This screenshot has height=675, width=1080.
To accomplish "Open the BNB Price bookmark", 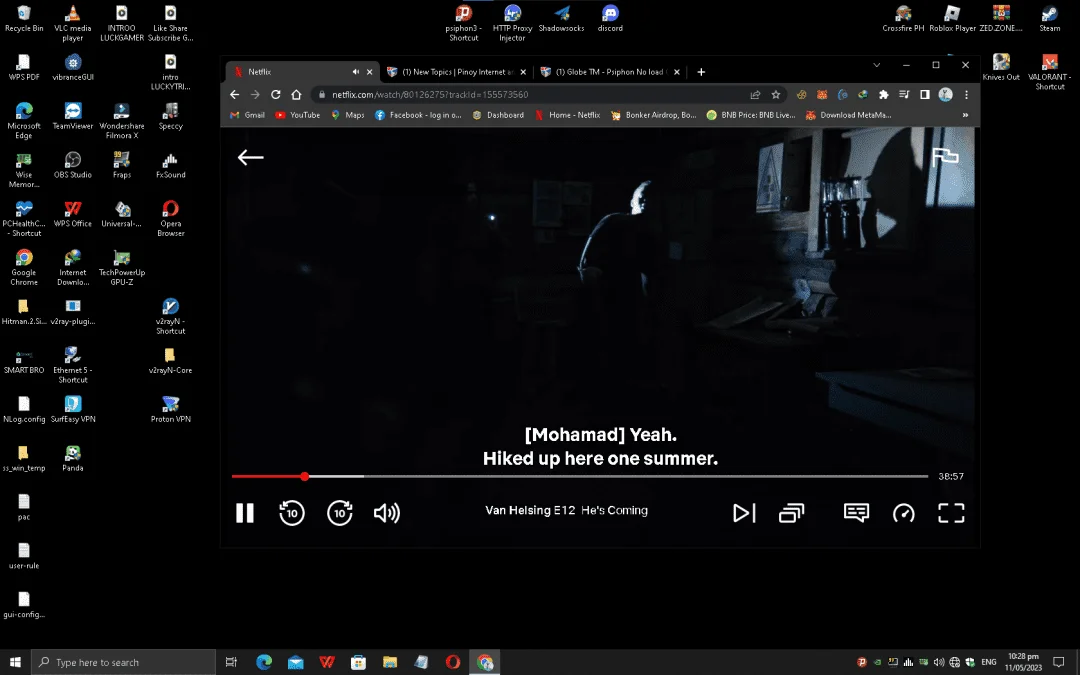I will coord(751,115).
